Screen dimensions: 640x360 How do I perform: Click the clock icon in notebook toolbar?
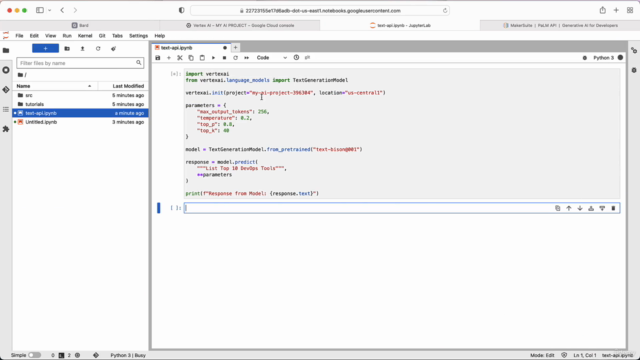296,58
